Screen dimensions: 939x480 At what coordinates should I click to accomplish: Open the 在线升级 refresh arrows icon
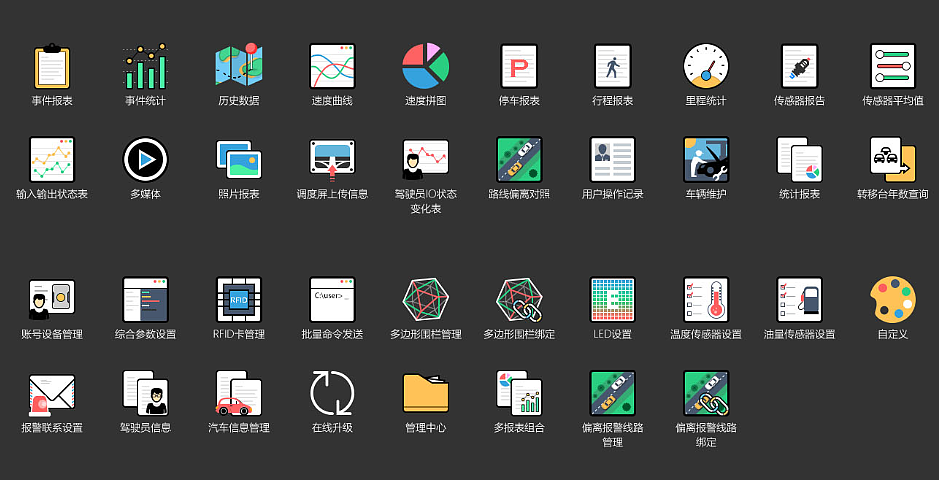[x=332, y=393]
